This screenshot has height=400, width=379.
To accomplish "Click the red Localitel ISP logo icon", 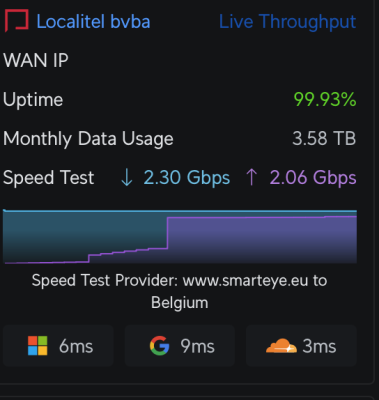I will click(16, 21).
